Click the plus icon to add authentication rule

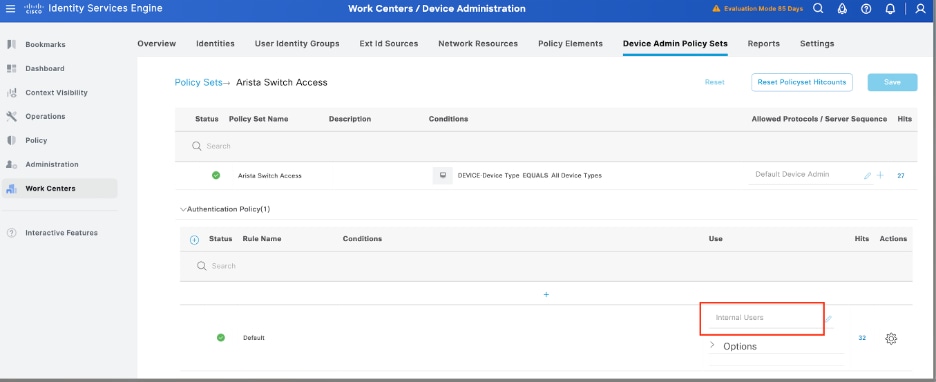click(x=546, y=295)
